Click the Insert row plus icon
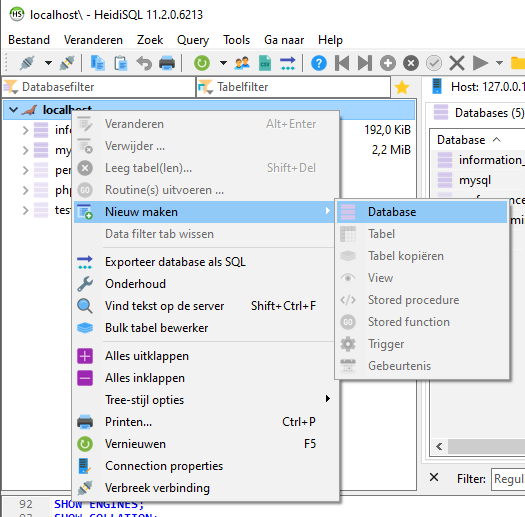Viewport: 525px width, 517px height. [x=388, y=63]
